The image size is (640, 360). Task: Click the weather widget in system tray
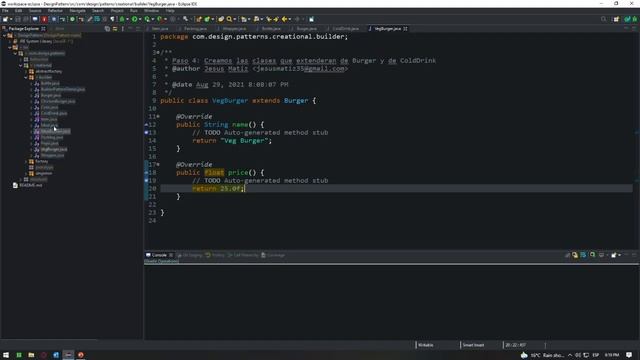[x=542, y=355]
